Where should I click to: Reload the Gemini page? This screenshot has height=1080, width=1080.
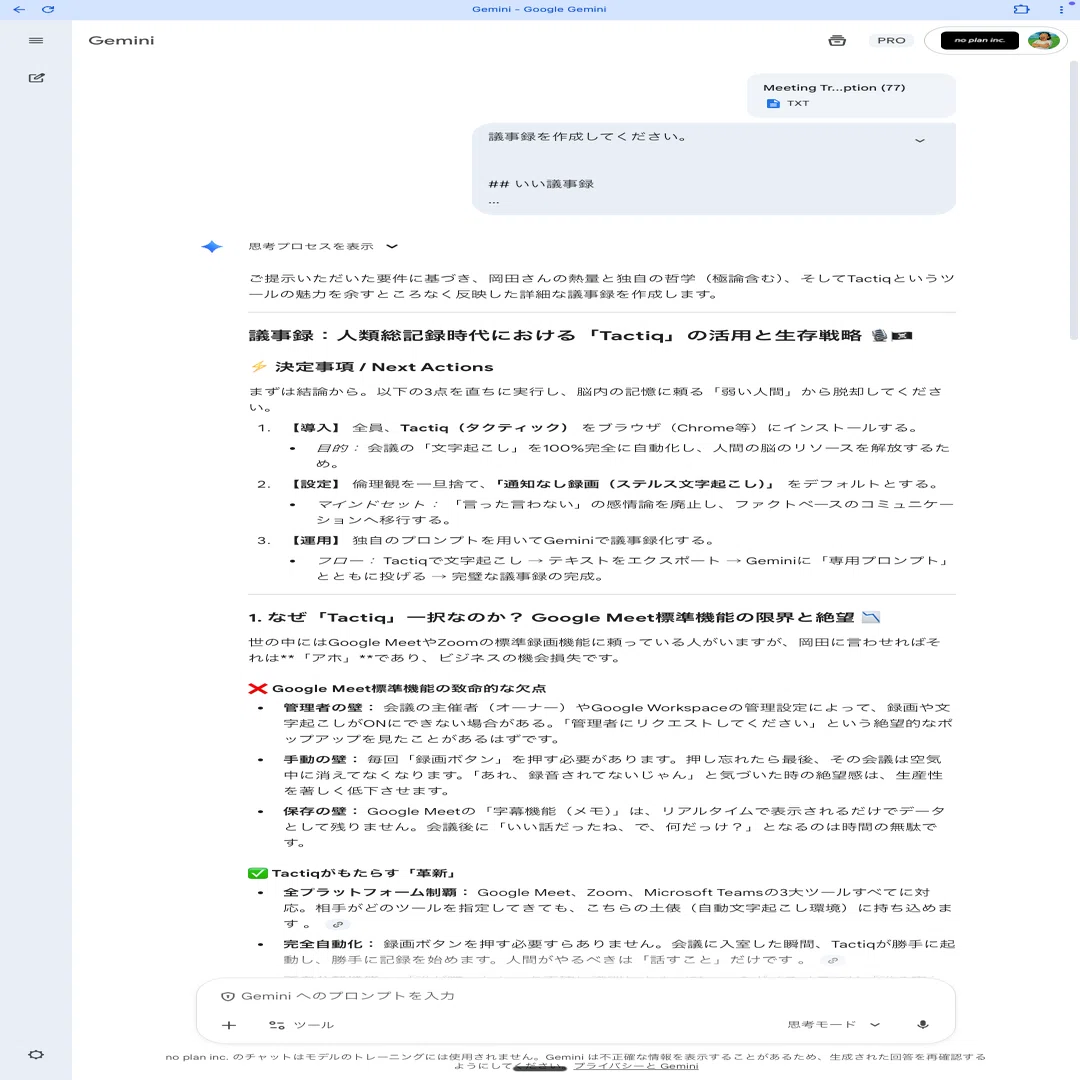coord(48,9)
